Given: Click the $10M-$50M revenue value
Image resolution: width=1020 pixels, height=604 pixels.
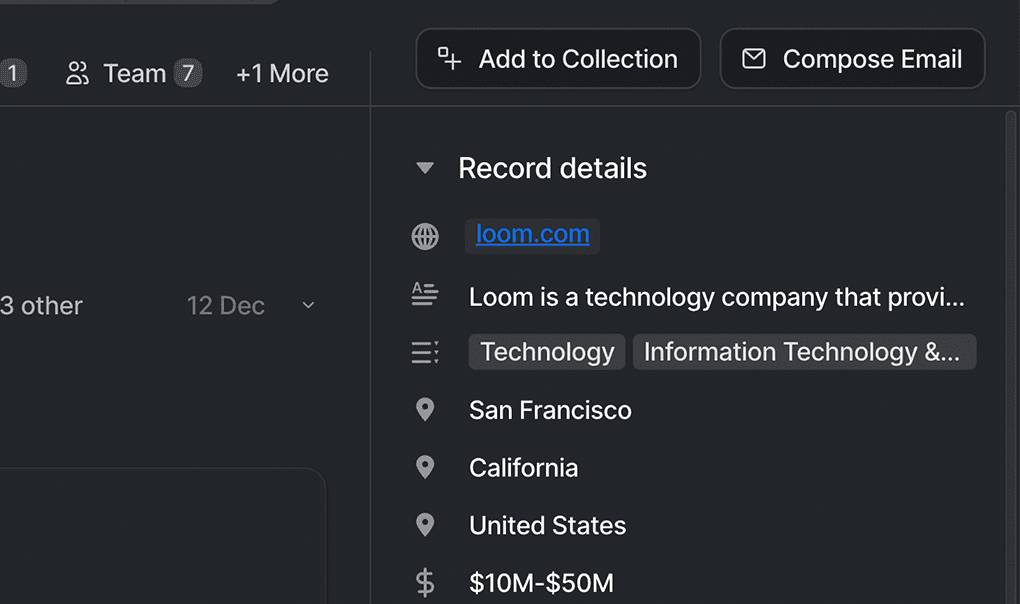Looking at the screenshot, I should [541, 583].
